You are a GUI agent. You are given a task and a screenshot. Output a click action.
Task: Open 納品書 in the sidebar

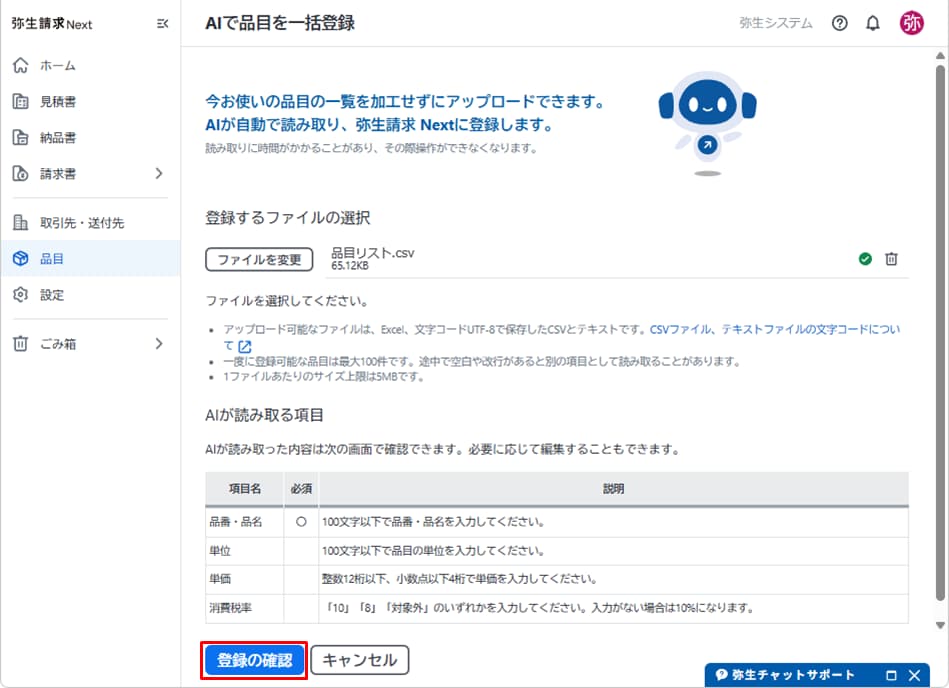(57, 138)
